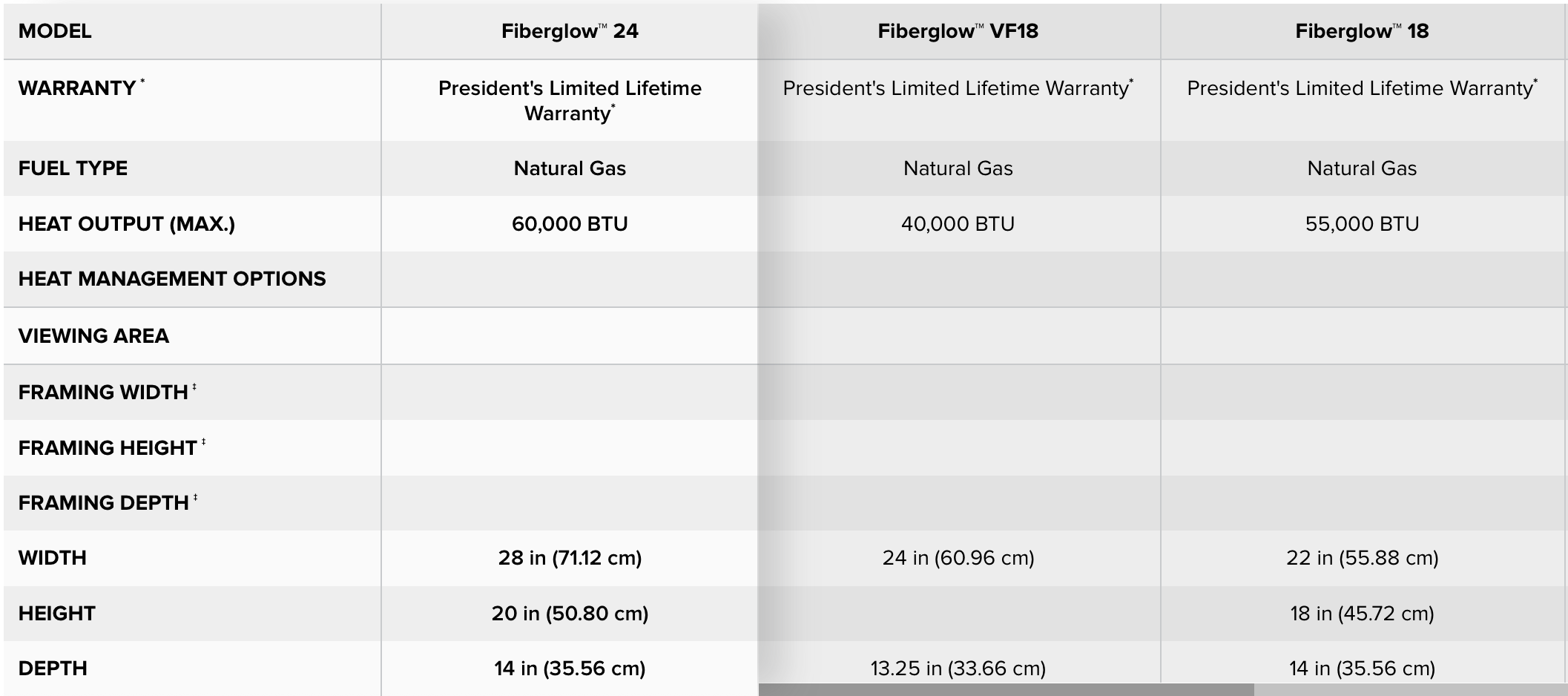Click the FUEL TYPE row label
The image size is (1568, 696).
click(73, 168)
